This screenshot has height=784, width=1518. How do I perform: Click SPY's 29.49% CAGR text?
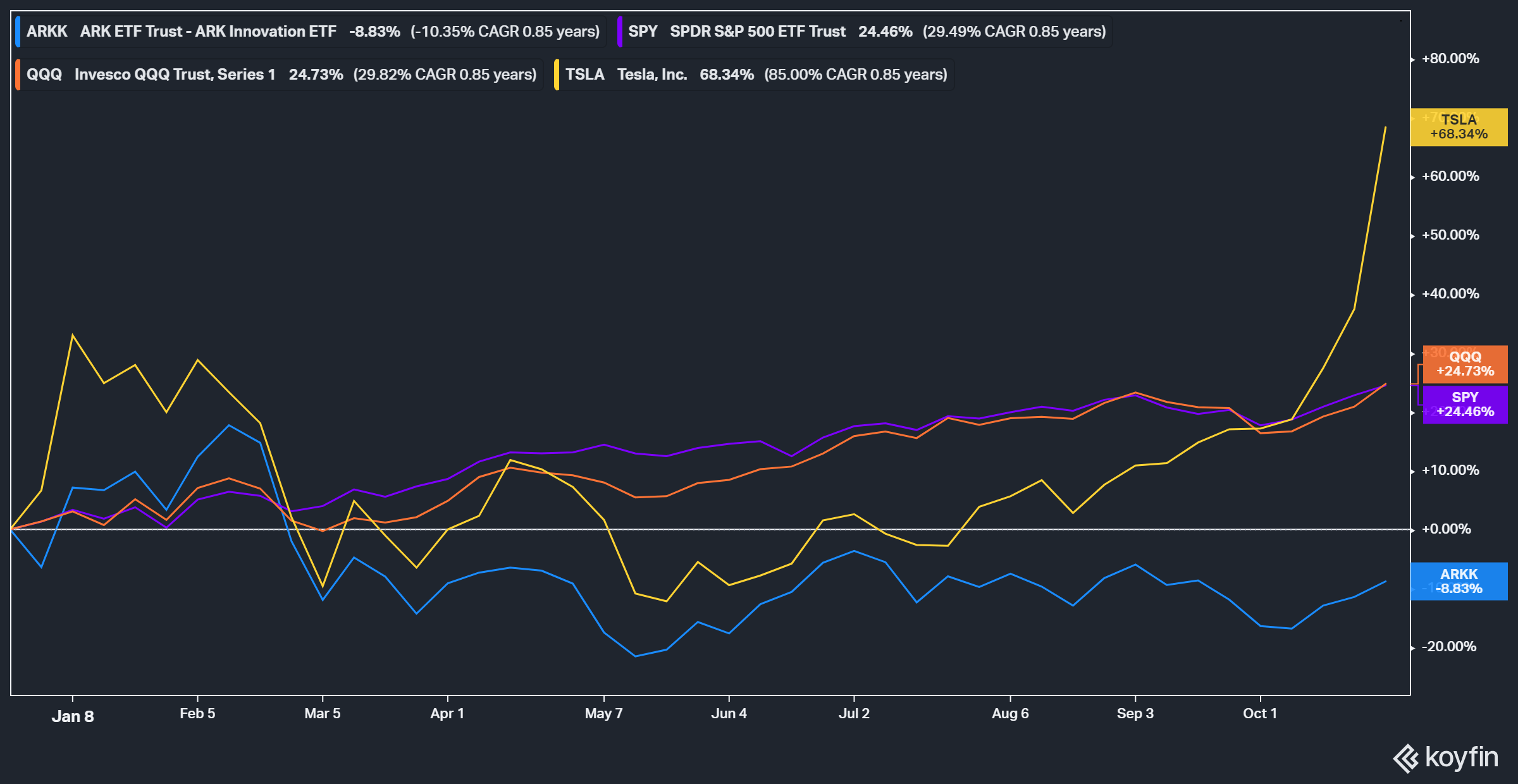(1015, 32)
